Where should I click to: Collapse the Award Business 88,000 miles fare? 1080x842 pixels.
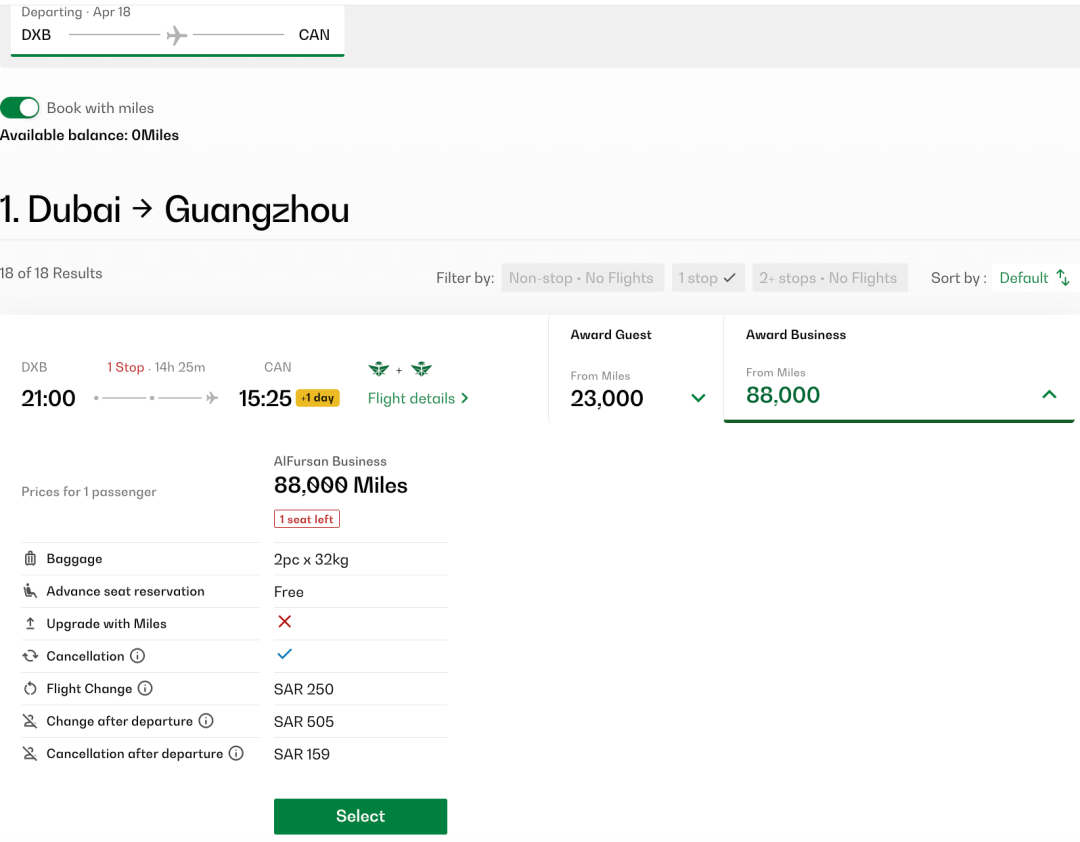pyautogui.click(x=899, y=369)
